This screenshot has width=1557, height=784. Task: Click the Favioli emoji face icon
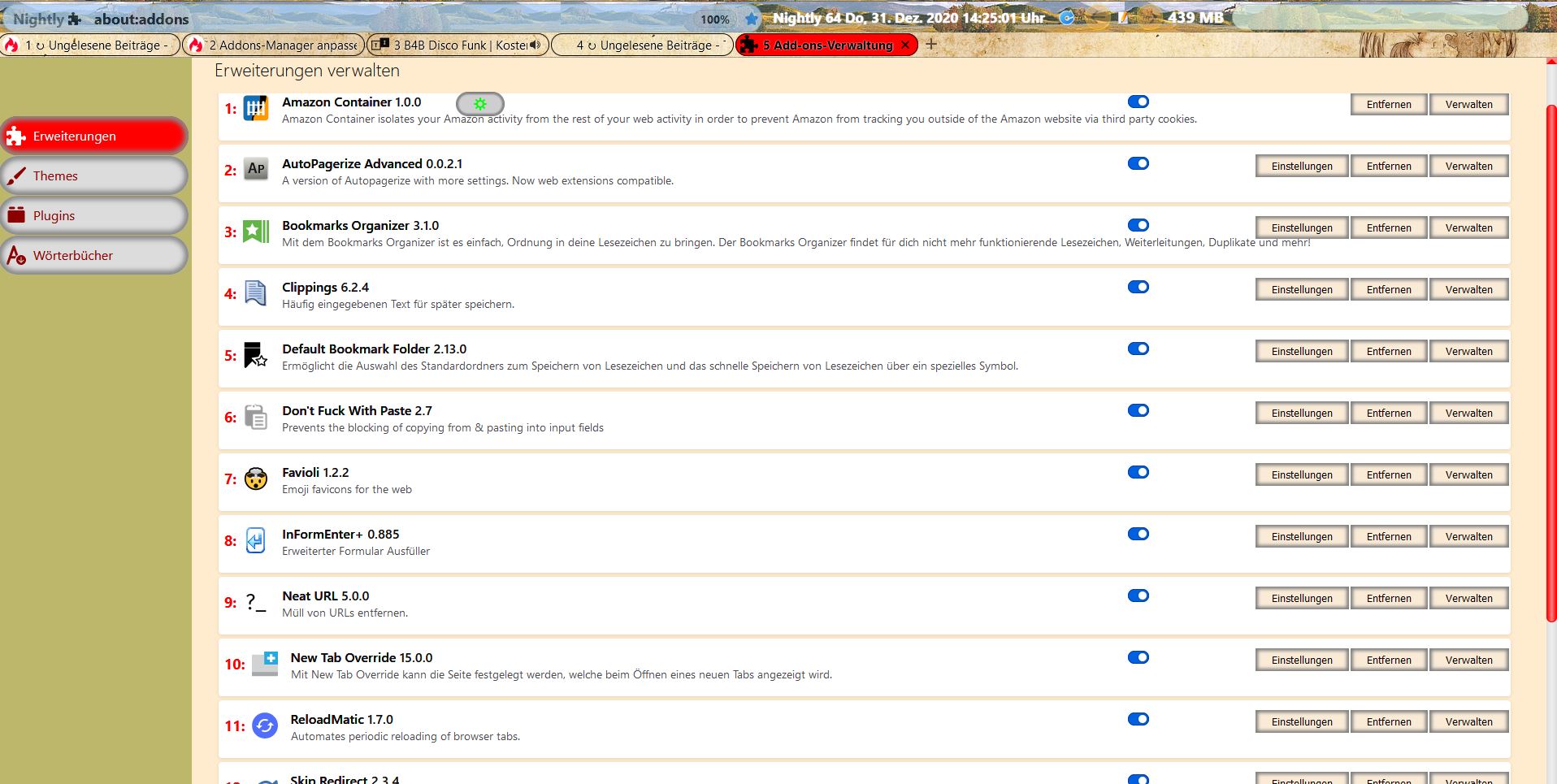256,479
